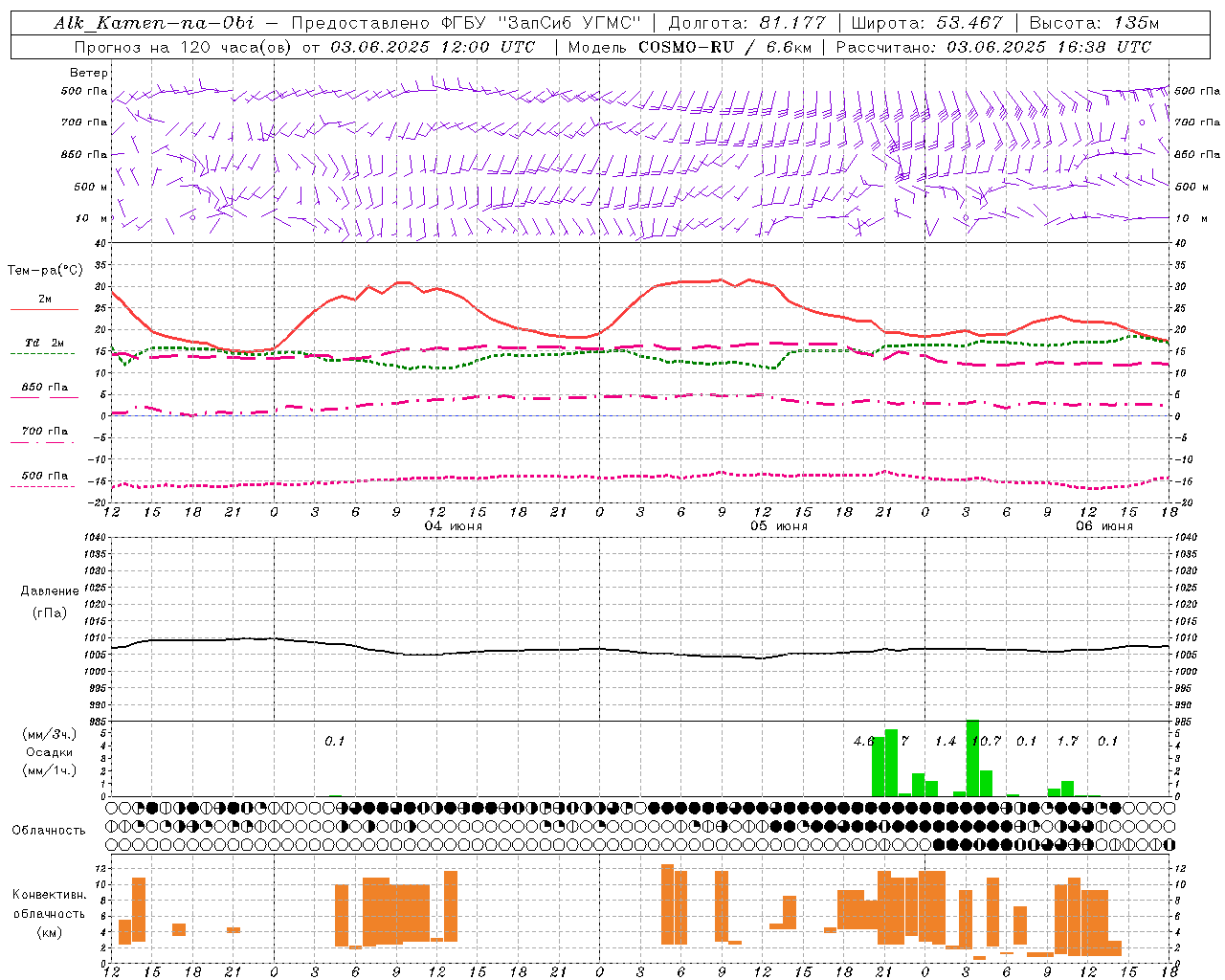Click the precipitation total 10.7
This screenshot has height=980, width=1225.
[x=987, y=742]
